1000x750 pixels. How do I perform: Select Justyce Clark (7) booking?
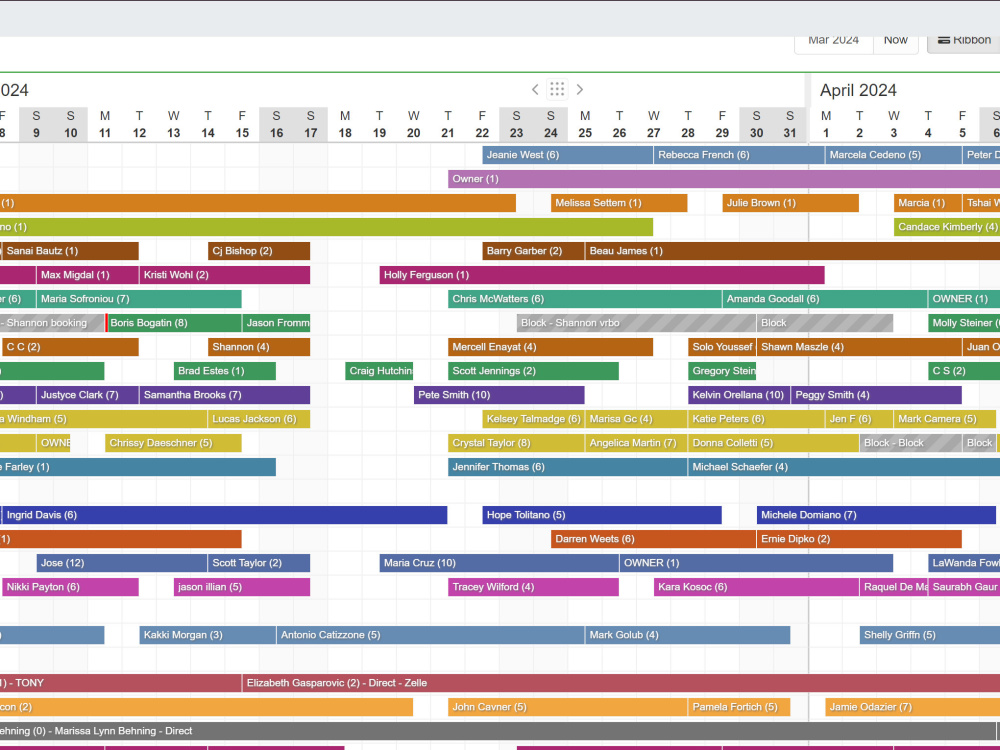point(87,395)
